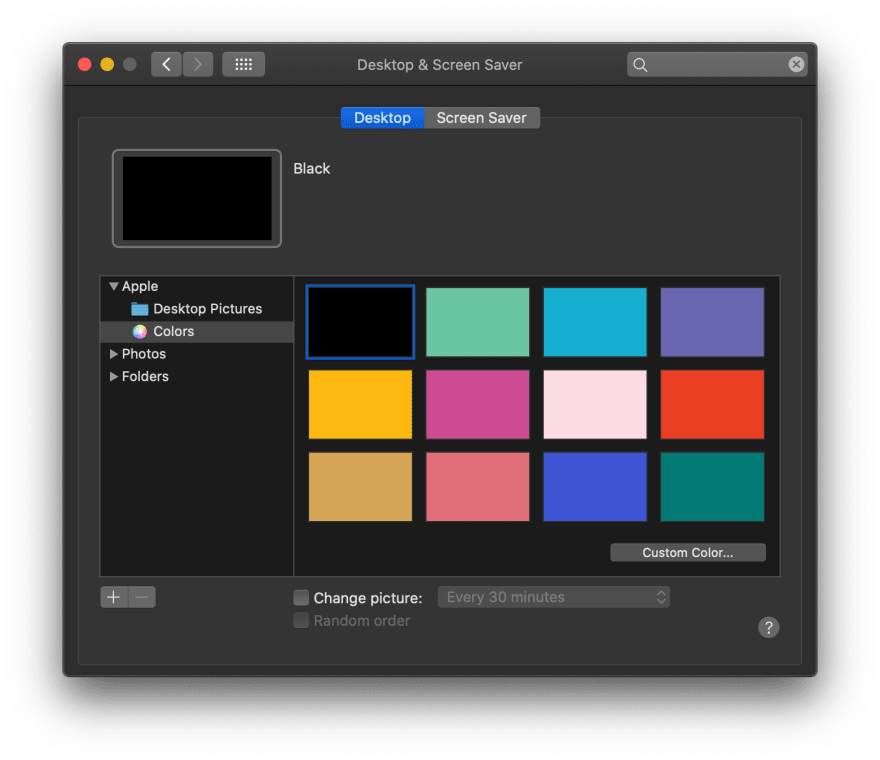Toggle the Random order checkbox
This screenshot has width=880, height=760.
[x=301, y=620]
